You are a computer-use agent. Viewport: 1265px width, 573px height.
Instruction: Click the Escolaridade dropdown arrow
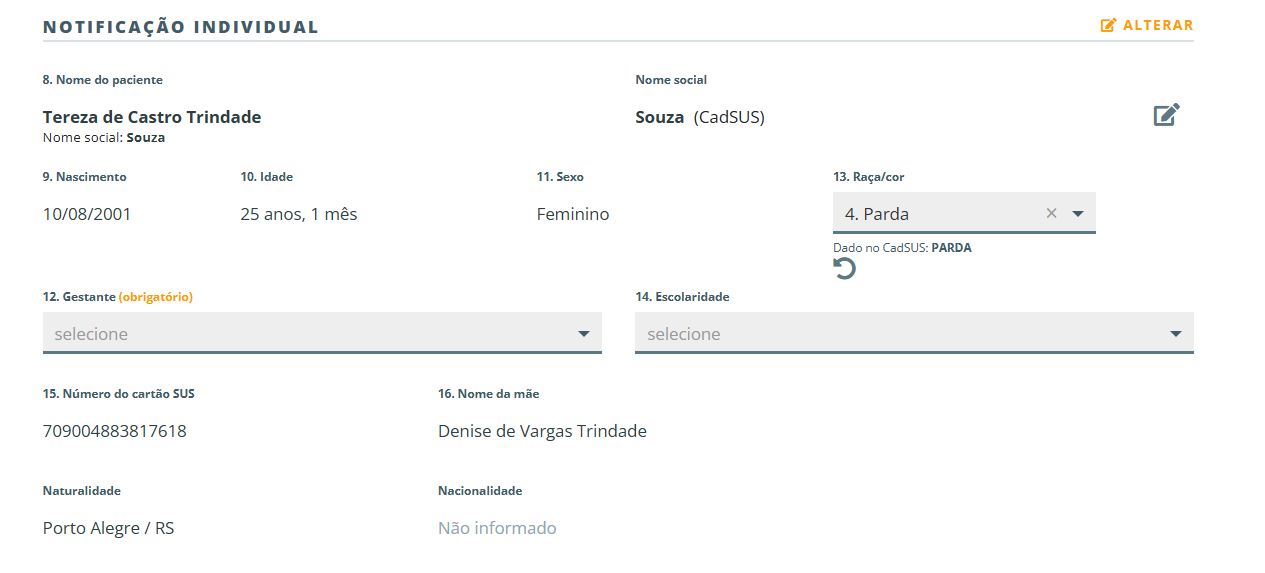pyautogui.click(x=1176, y=334)
